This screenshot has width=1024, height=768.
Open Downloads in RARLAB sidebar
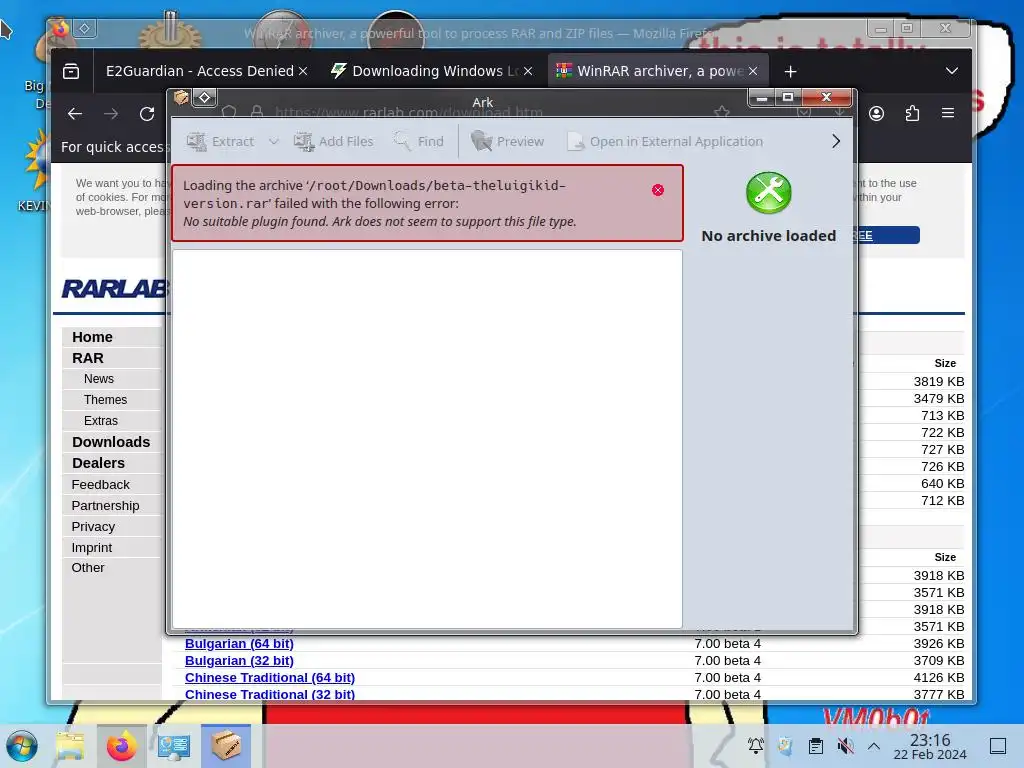(111, 442)
